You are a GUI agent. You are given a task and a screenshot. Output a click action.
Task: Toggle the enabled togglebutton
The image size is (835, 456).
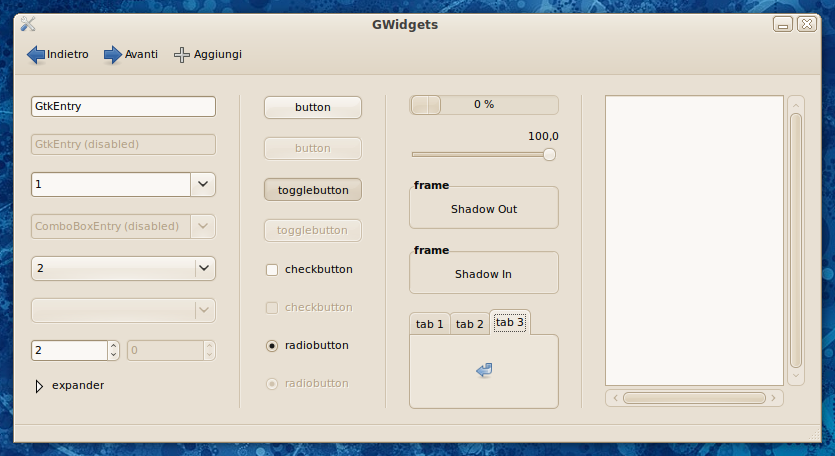[313, 190]
